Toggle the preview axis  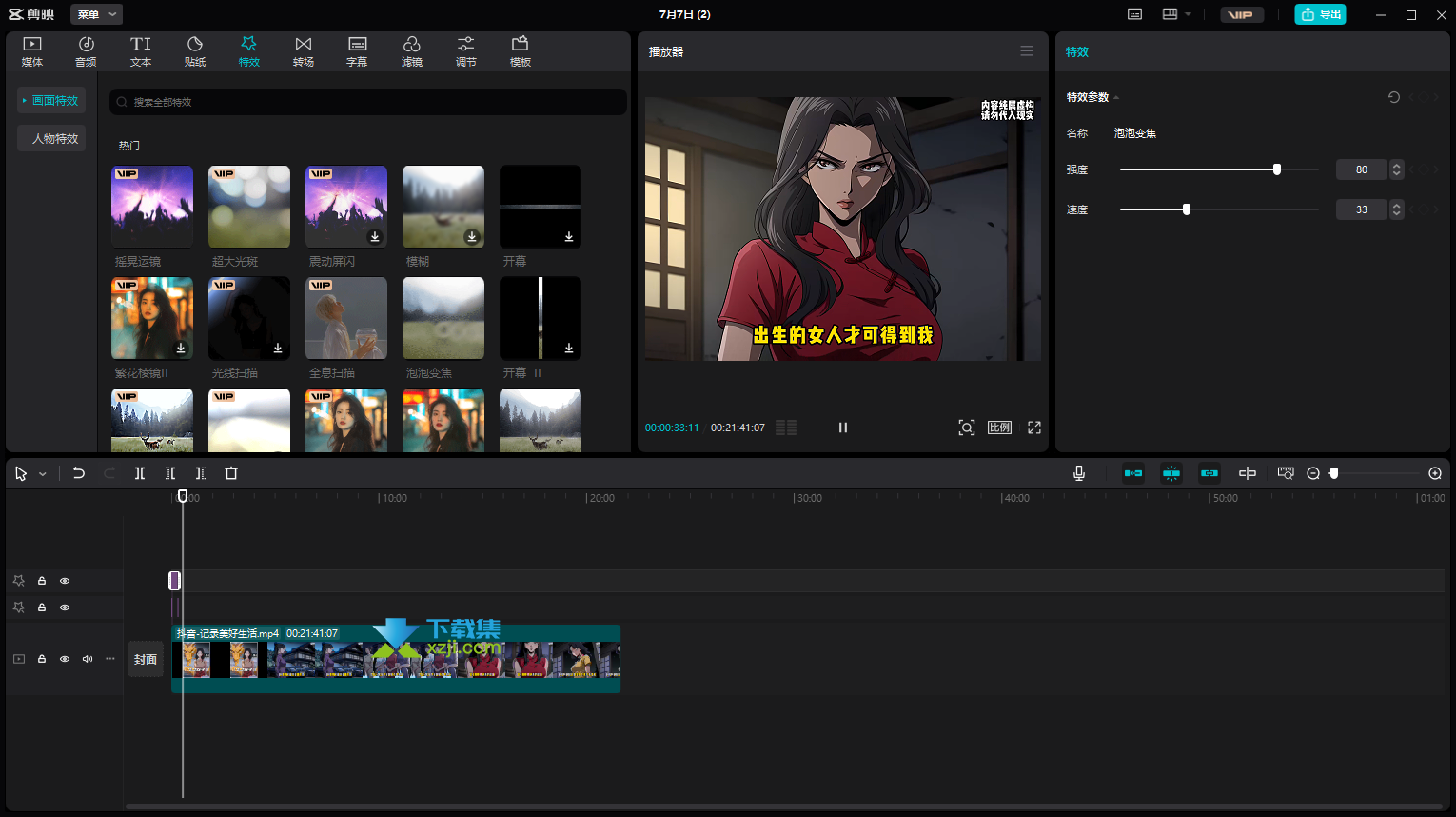[x=1248, y=473]
